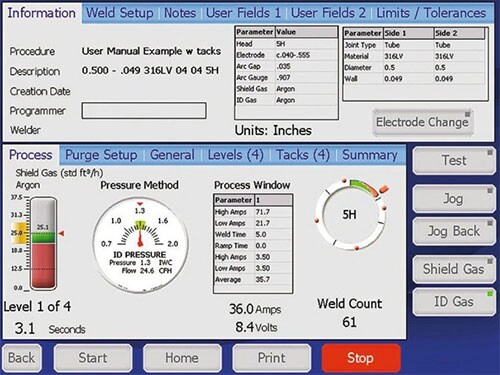The height and width of the screenshot is (375, 500).
Task: Select the User Fields 1 tab
Action: [243, 13]
